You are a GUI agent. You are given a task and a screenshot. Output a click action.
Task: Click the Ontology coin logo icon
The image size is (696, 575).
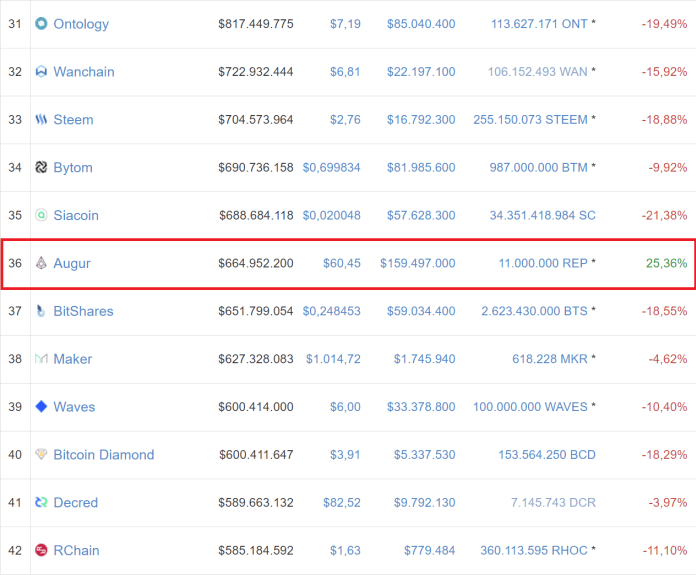[41, 24]
